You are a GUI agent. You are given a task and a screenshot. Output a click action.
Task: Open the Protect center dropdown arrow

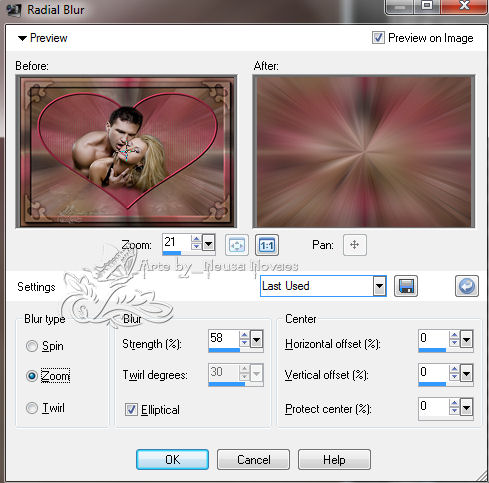coord(466,408)
